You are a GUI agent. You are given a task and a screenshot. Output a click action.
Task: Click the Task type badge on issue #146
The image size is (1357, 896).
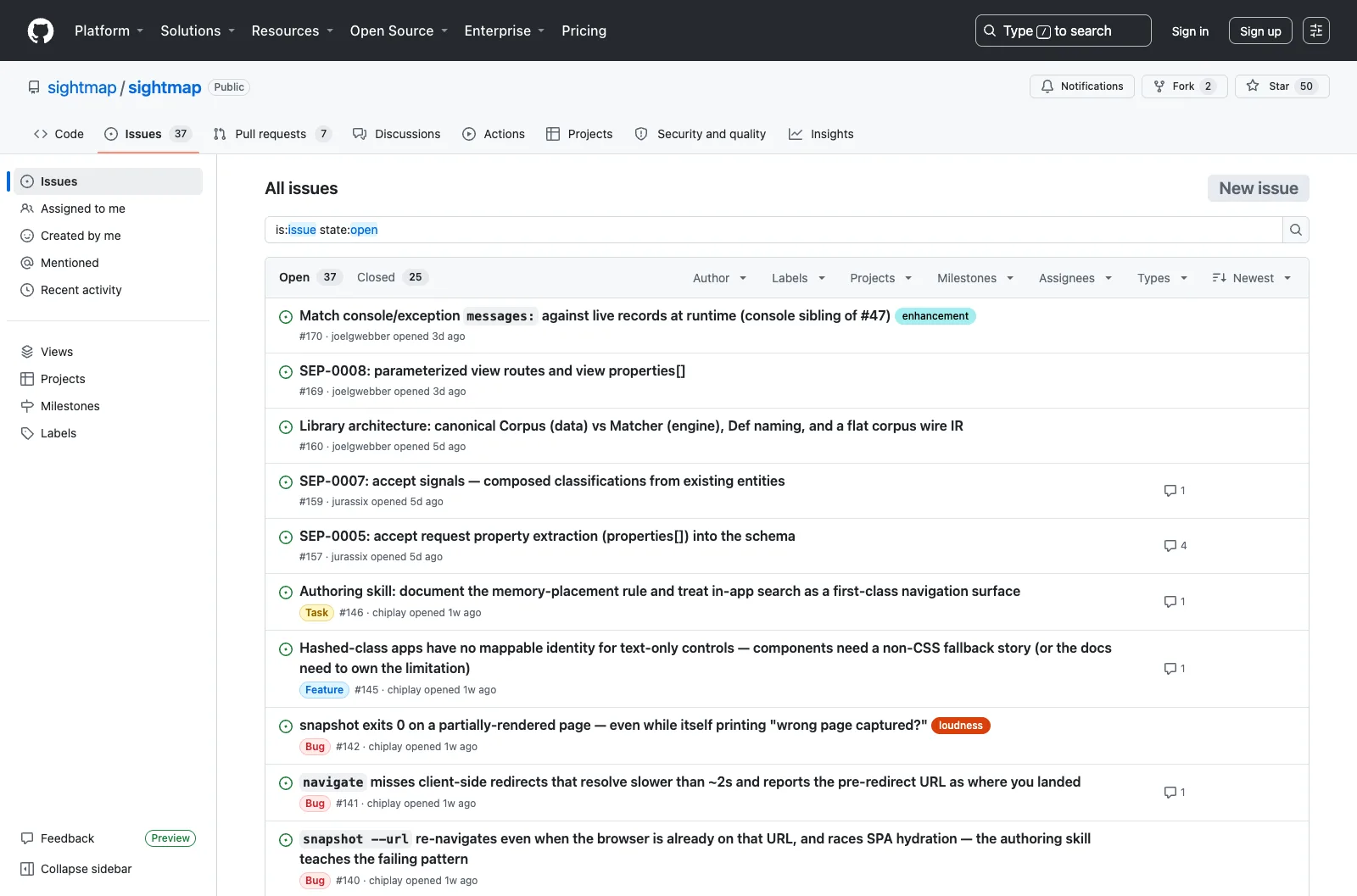[x=316, y=613]
